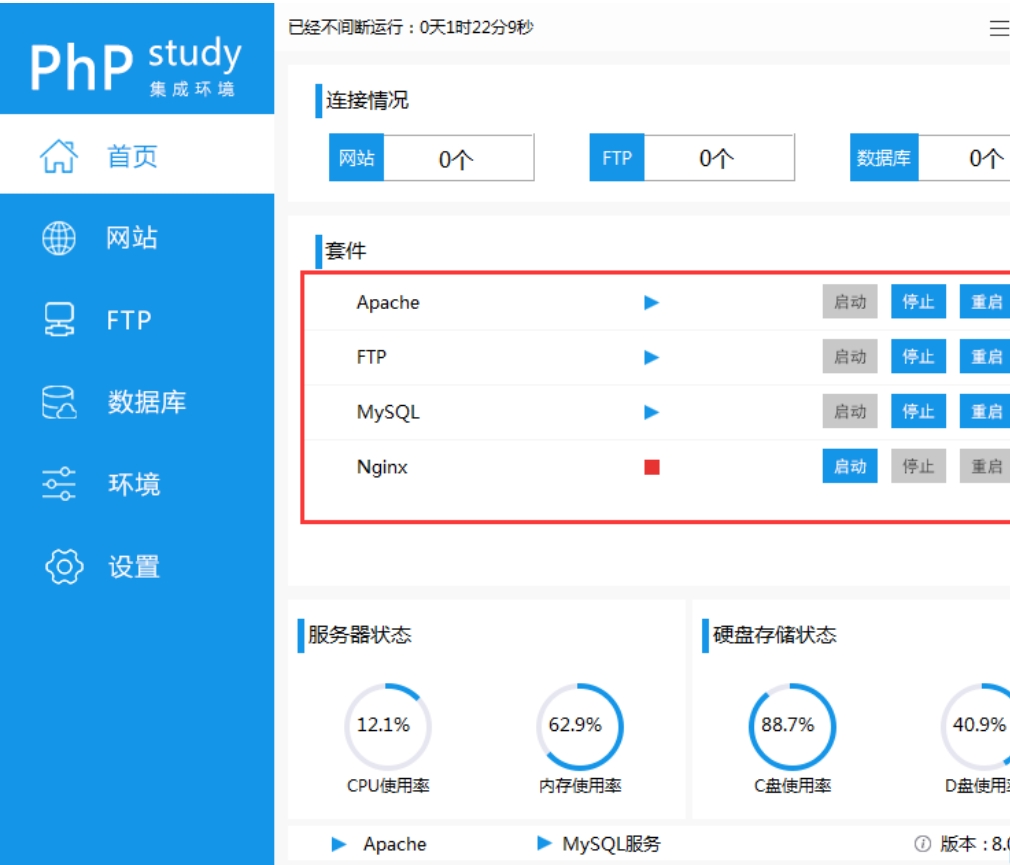1010x865 pixels.
Task: Open the 设置 settings section
Action: pos(137,566)
